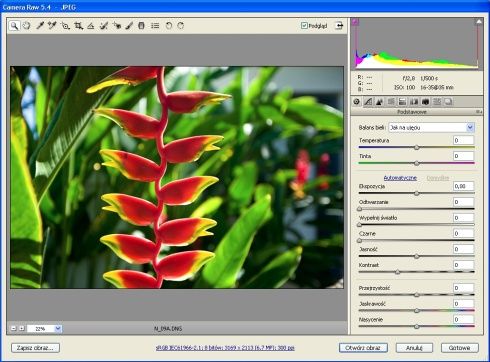
Task: Click the Ekspozycja slider handle
Action: point(416,193)
